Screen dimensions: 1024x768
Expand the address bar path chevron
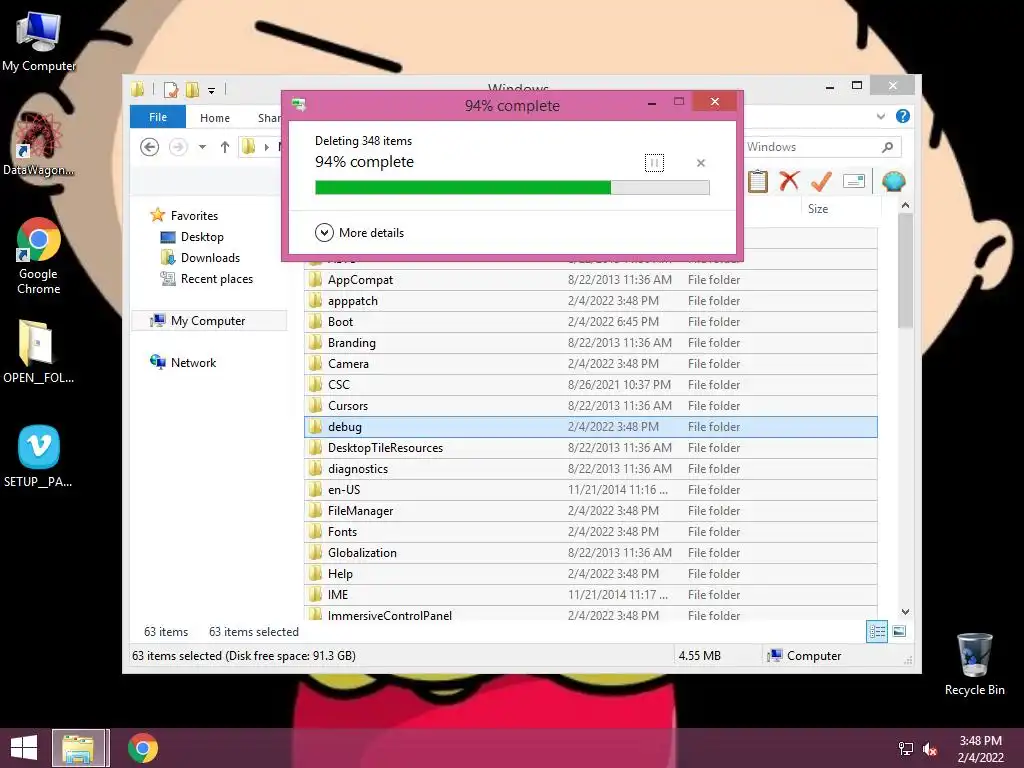click(x=266, y=147)
